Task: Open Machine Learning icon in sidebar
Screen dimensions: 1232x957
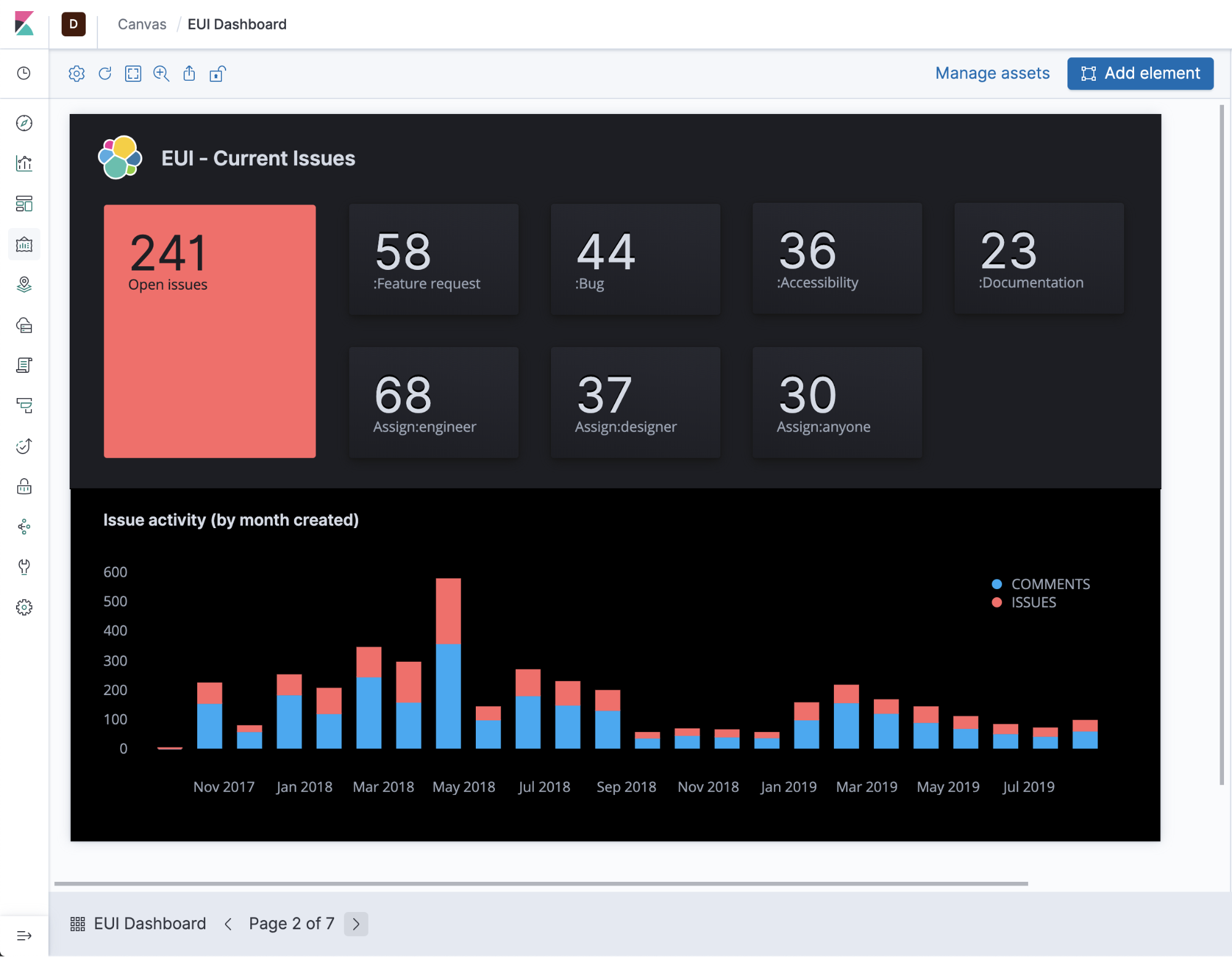Action: pos(24,325)
